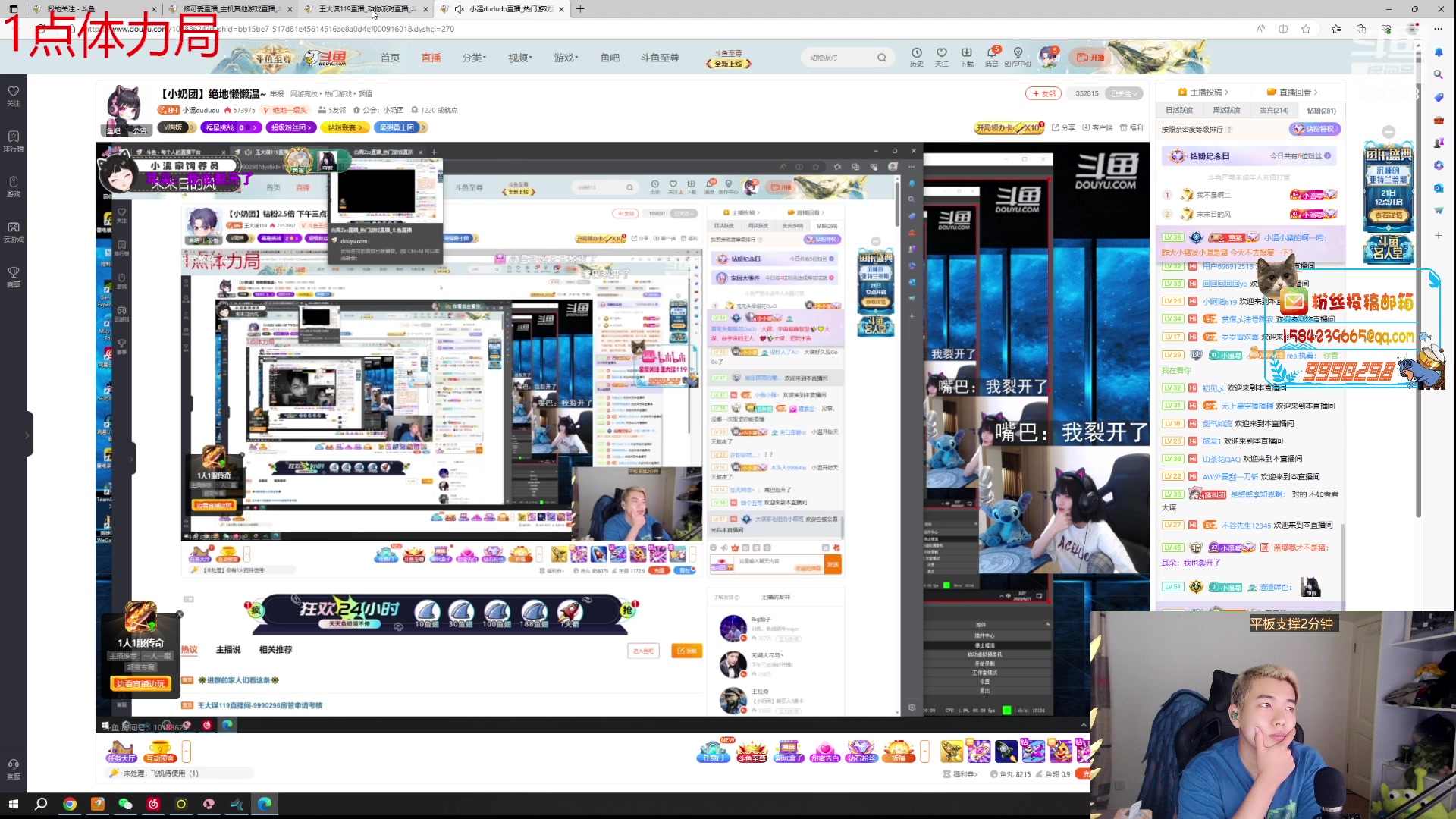Click the 潮玩盒子 gift icon
This screenshot has width=1456, height=819.
[x=789, y=752]
